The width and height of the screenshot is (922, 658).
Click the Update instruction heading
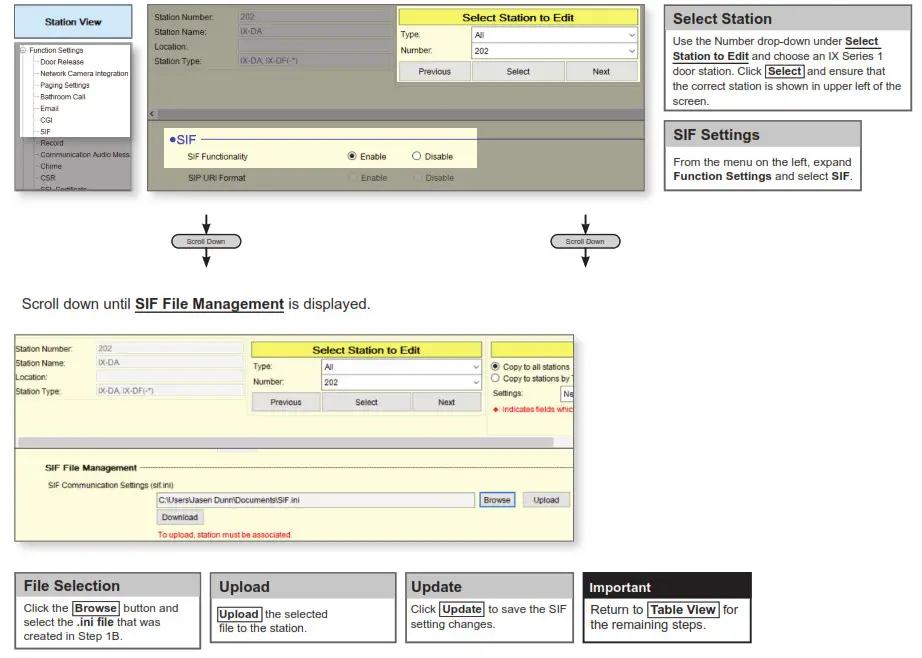pyautogui.click(x=436, y=587)
